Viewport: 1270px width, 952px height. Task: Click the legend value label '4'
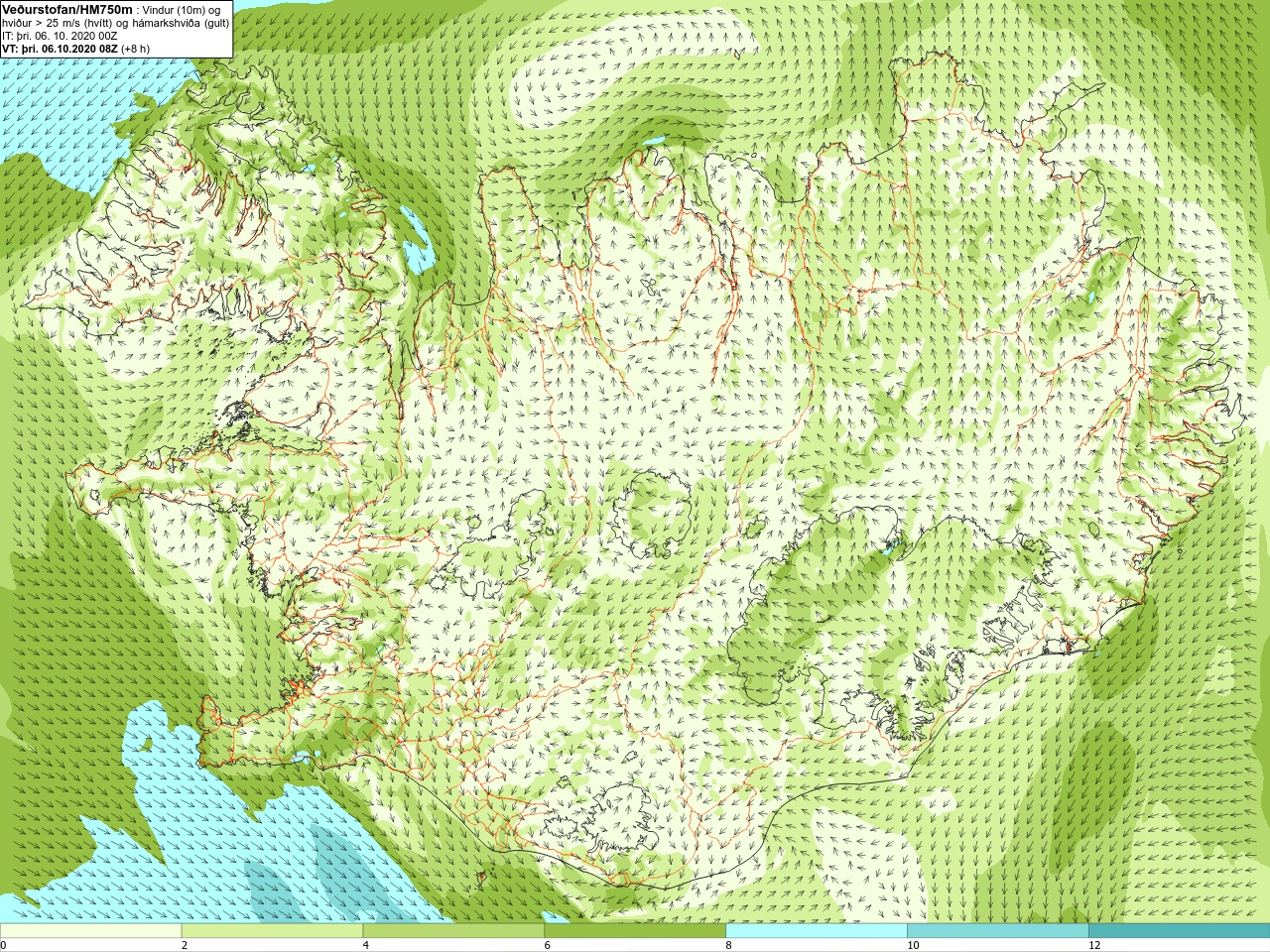366,945
